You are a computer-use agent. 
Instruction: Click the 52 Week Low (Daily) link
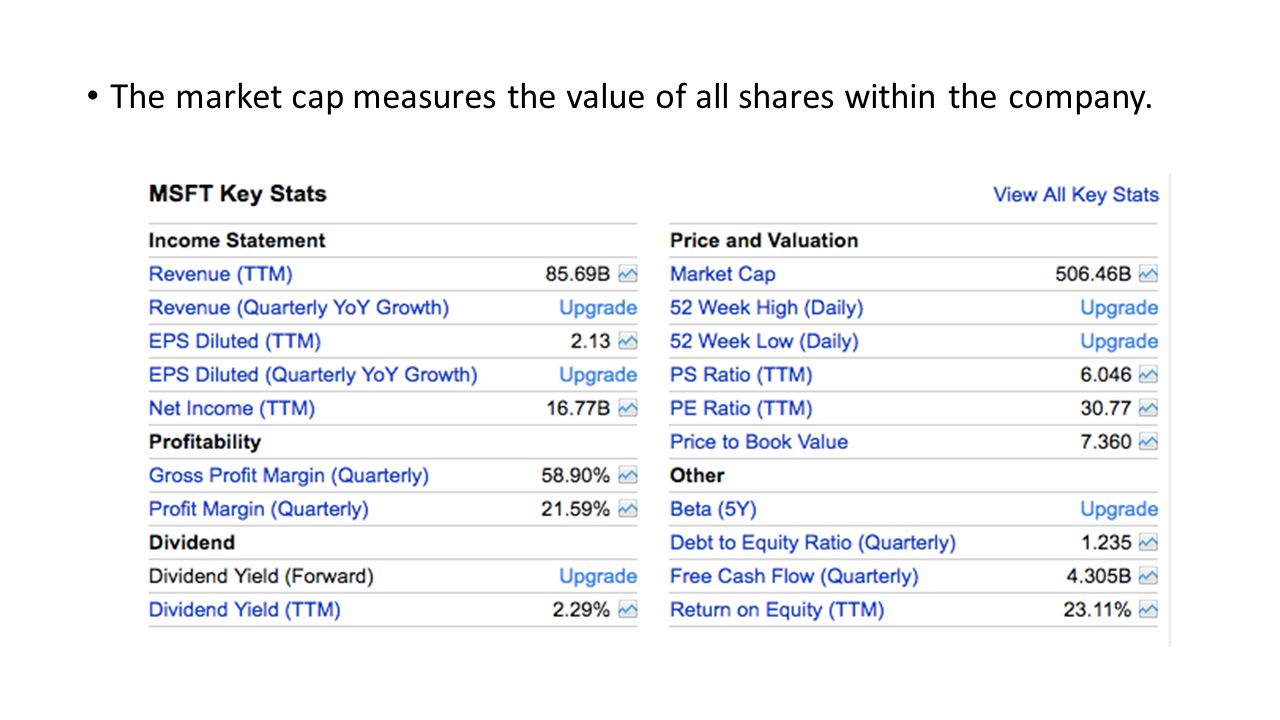tap(765, 341)
